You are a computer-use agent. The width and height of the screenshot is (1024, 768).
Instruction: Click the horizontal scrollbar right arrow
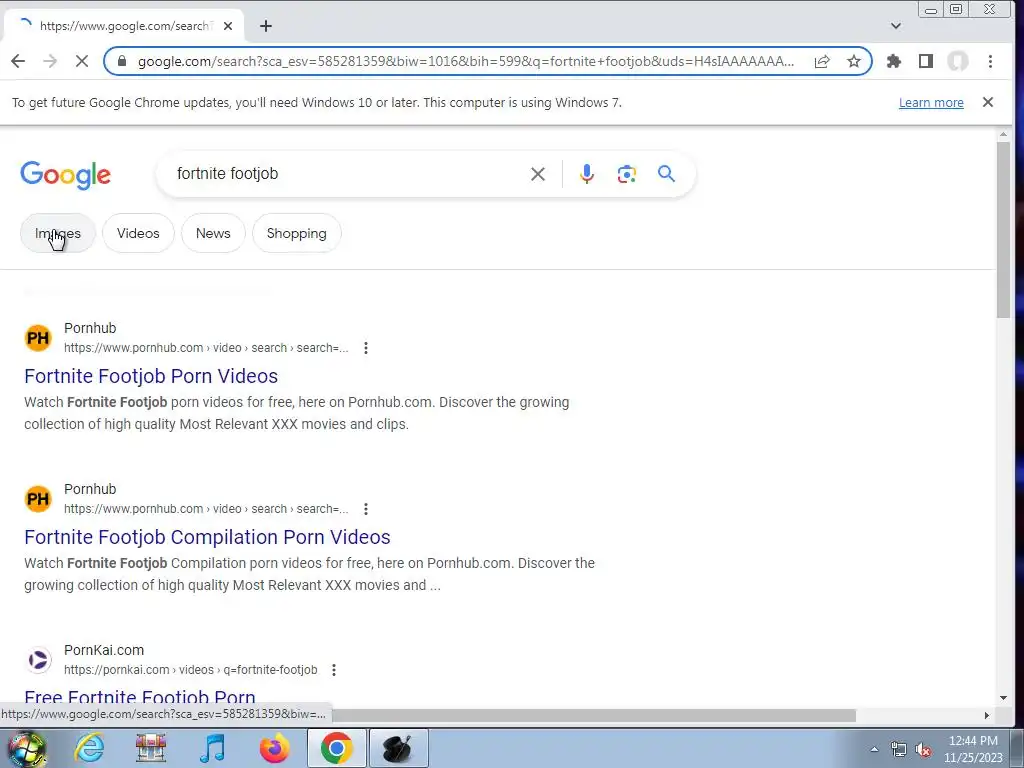(x=986, y=716)
